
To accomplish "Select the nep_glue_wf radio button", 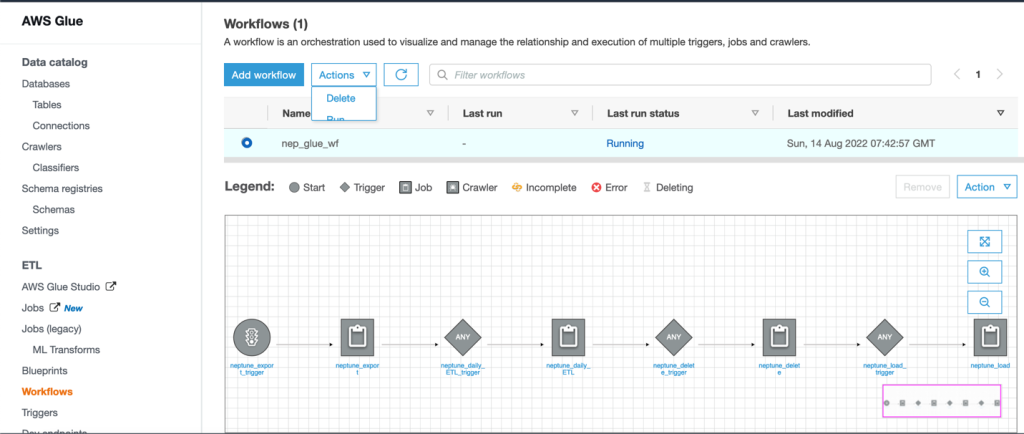I will 246,143.
